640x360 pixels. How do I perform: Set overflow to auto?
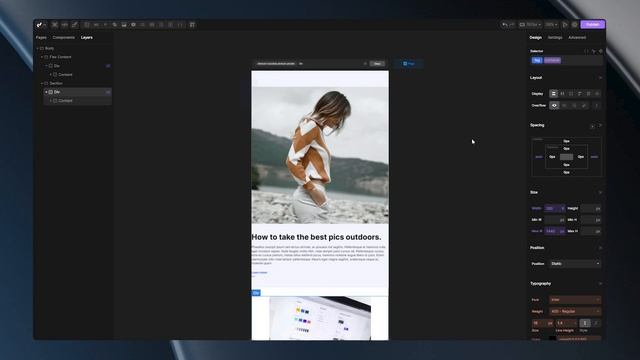[584, 106]
